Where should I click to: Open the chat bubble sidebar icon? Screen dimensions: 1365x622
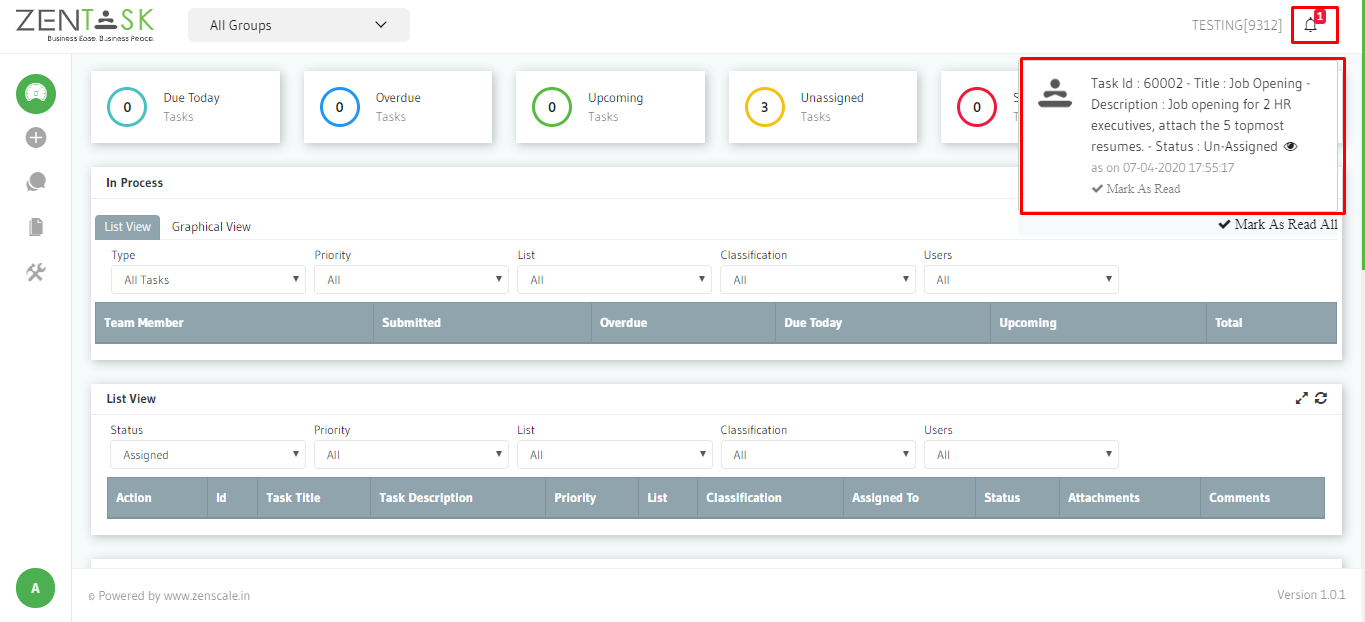coord(36,182)
